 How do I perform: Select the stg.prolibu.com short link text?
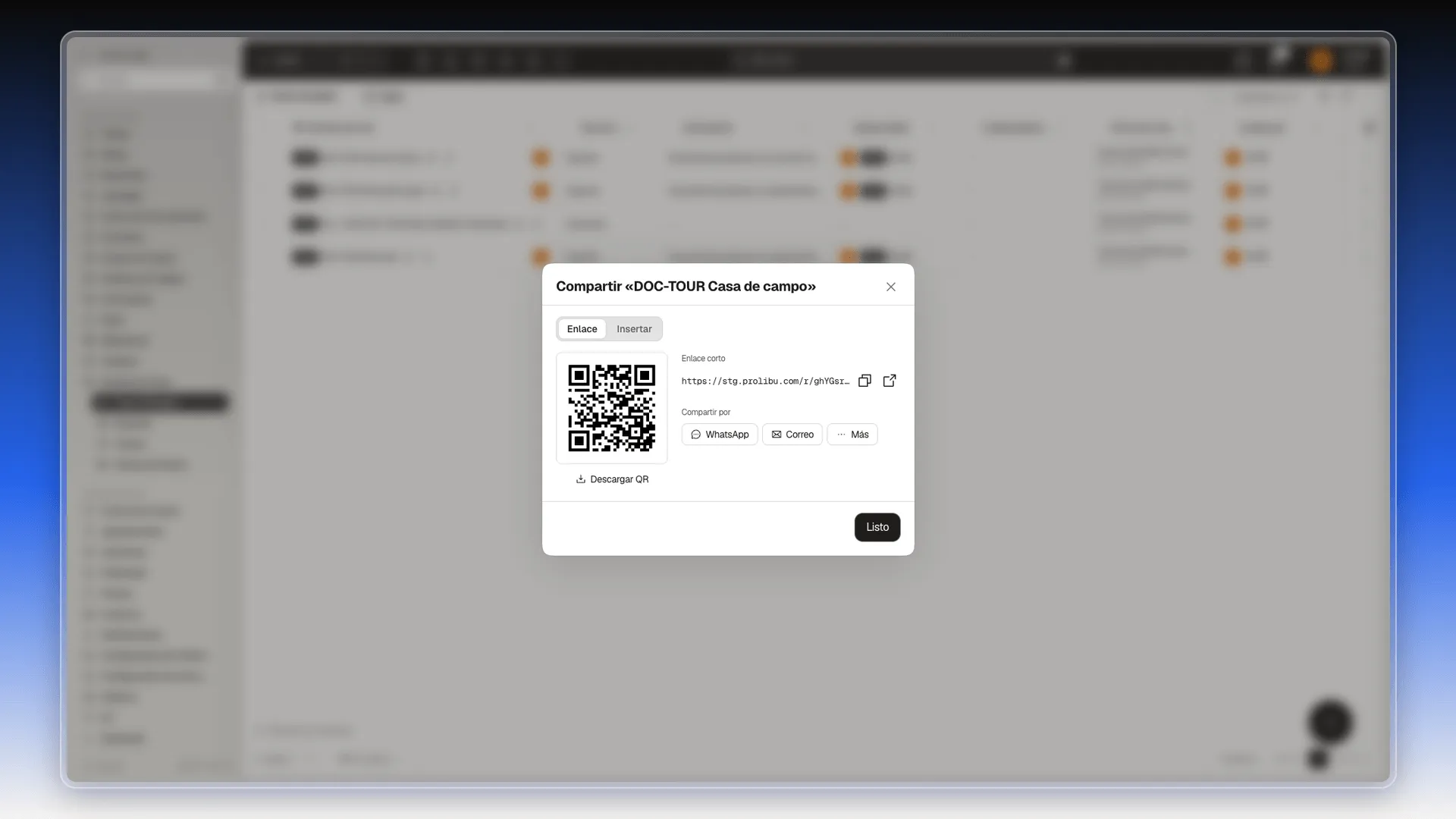[765, 381]
